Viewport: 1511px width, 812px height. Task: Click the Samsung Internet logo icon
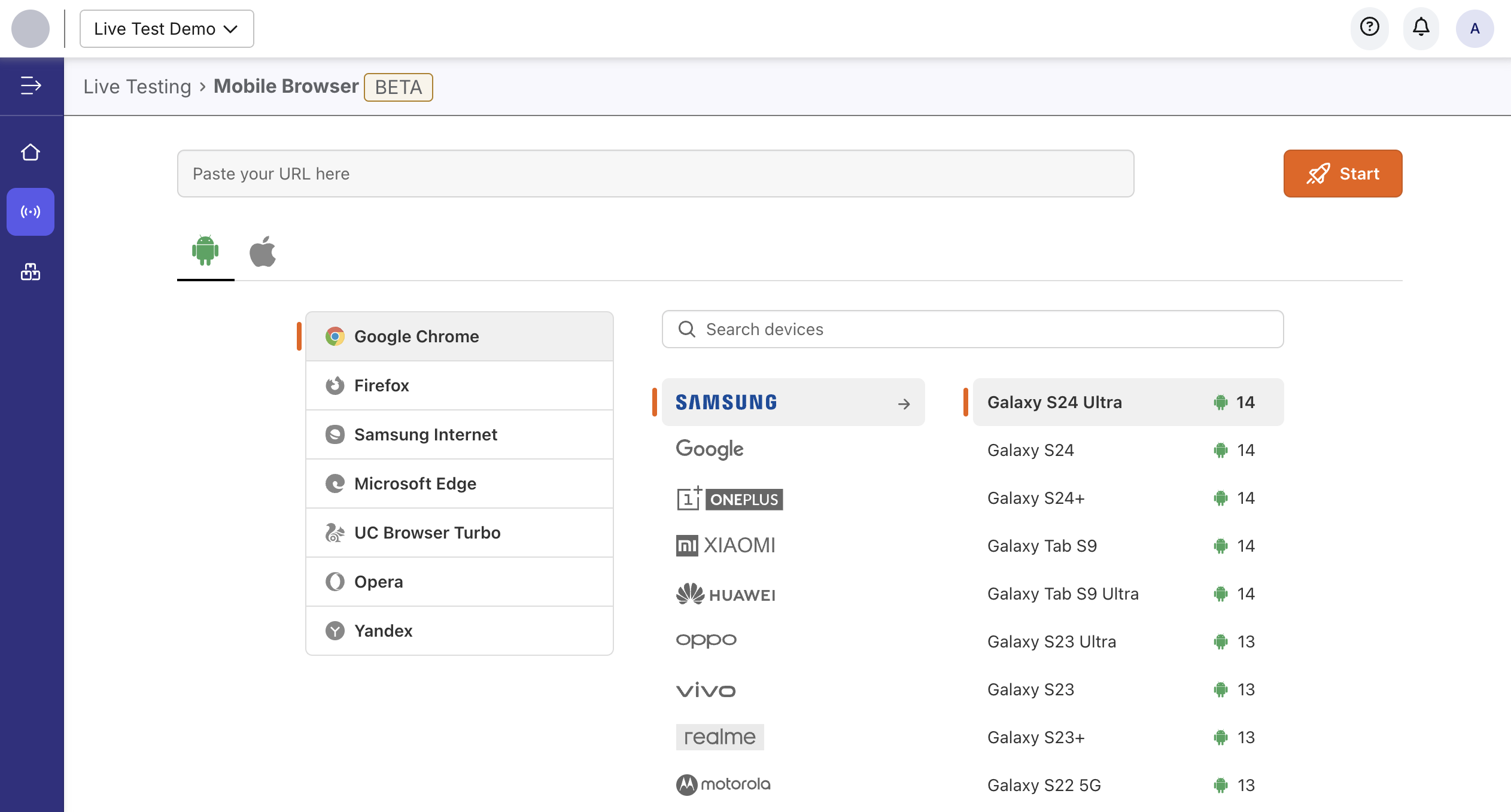click(x=335, y=434)
